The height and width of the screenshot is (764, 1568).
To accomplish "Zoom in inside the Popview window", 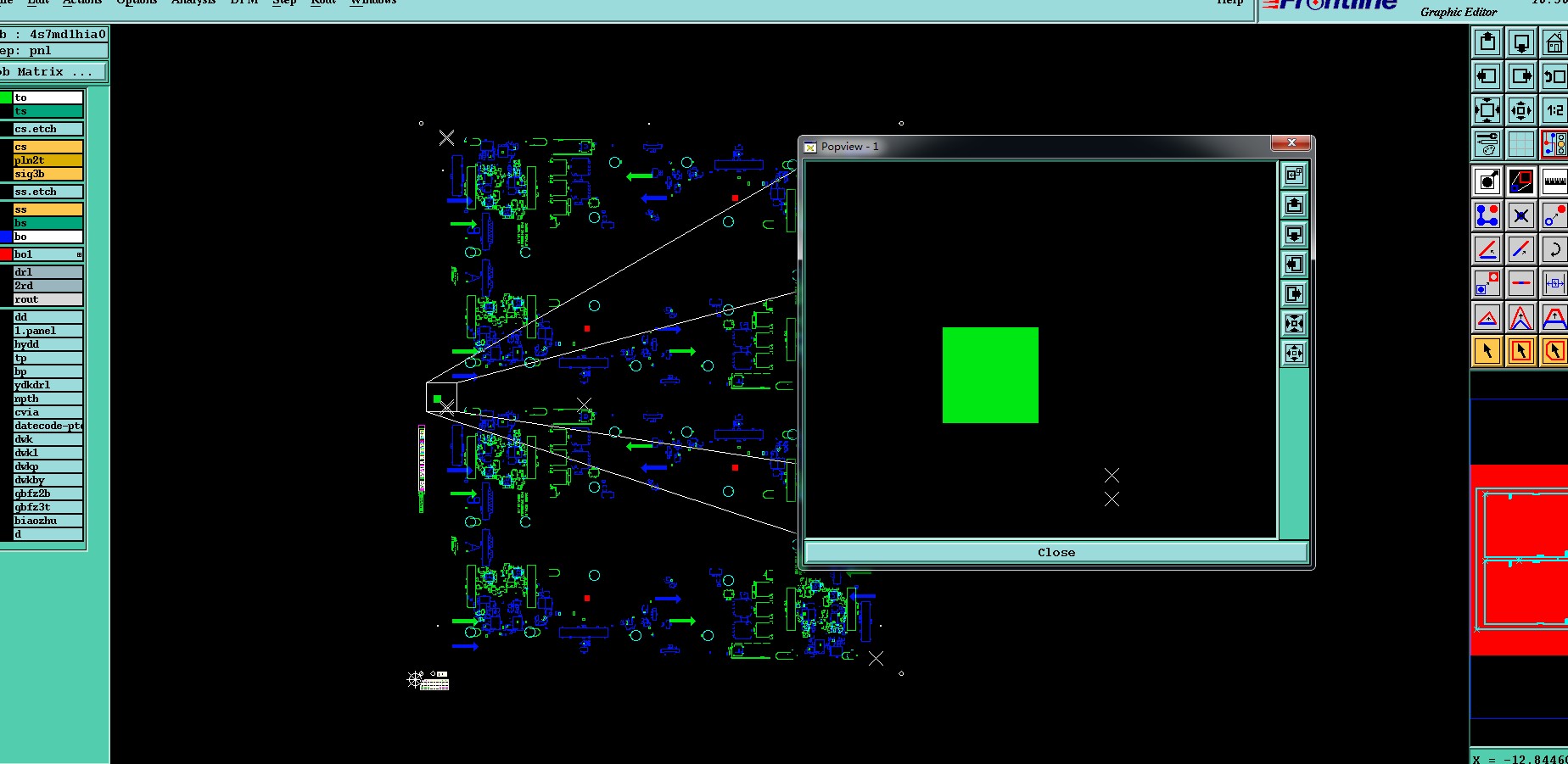I will click(1294, 324).
